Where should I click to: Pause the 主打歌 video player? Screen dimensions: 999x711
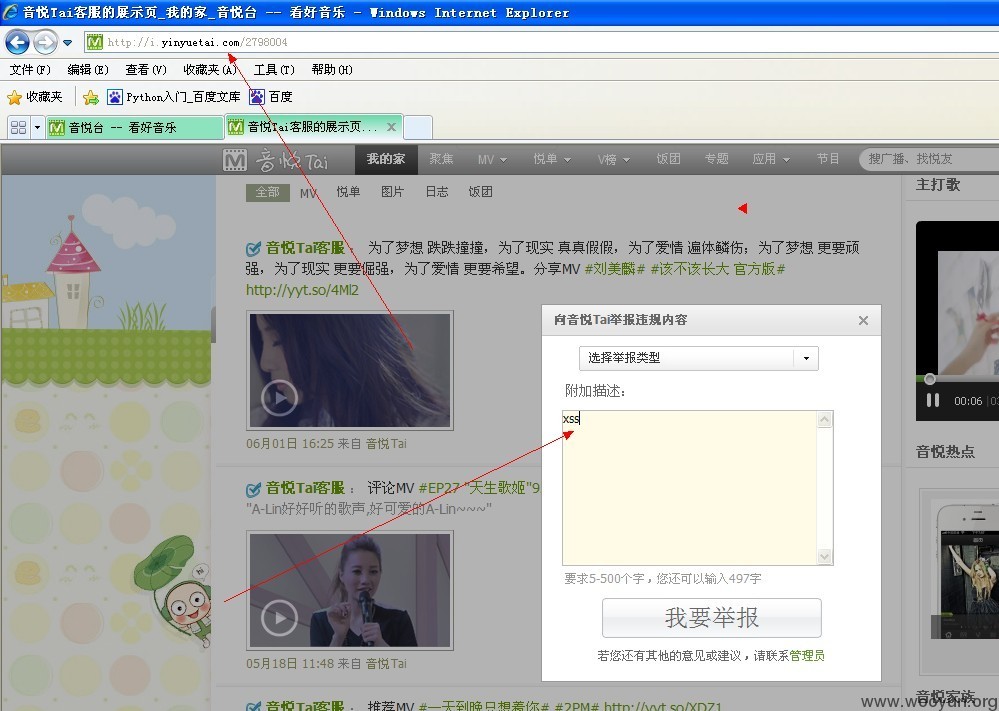tap(933, 400)
